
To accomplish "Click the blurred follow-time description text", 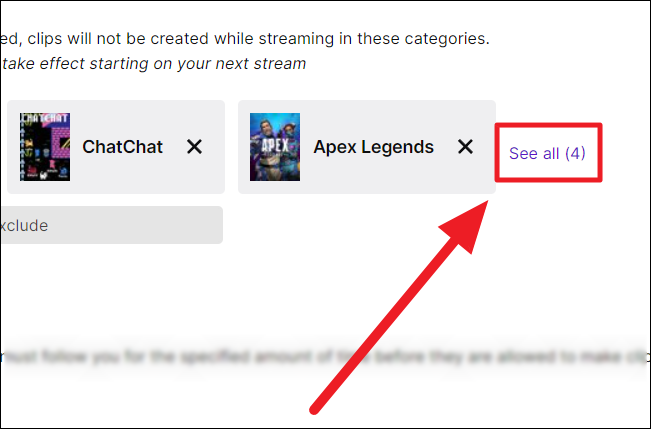I will [x=326, y=357].
